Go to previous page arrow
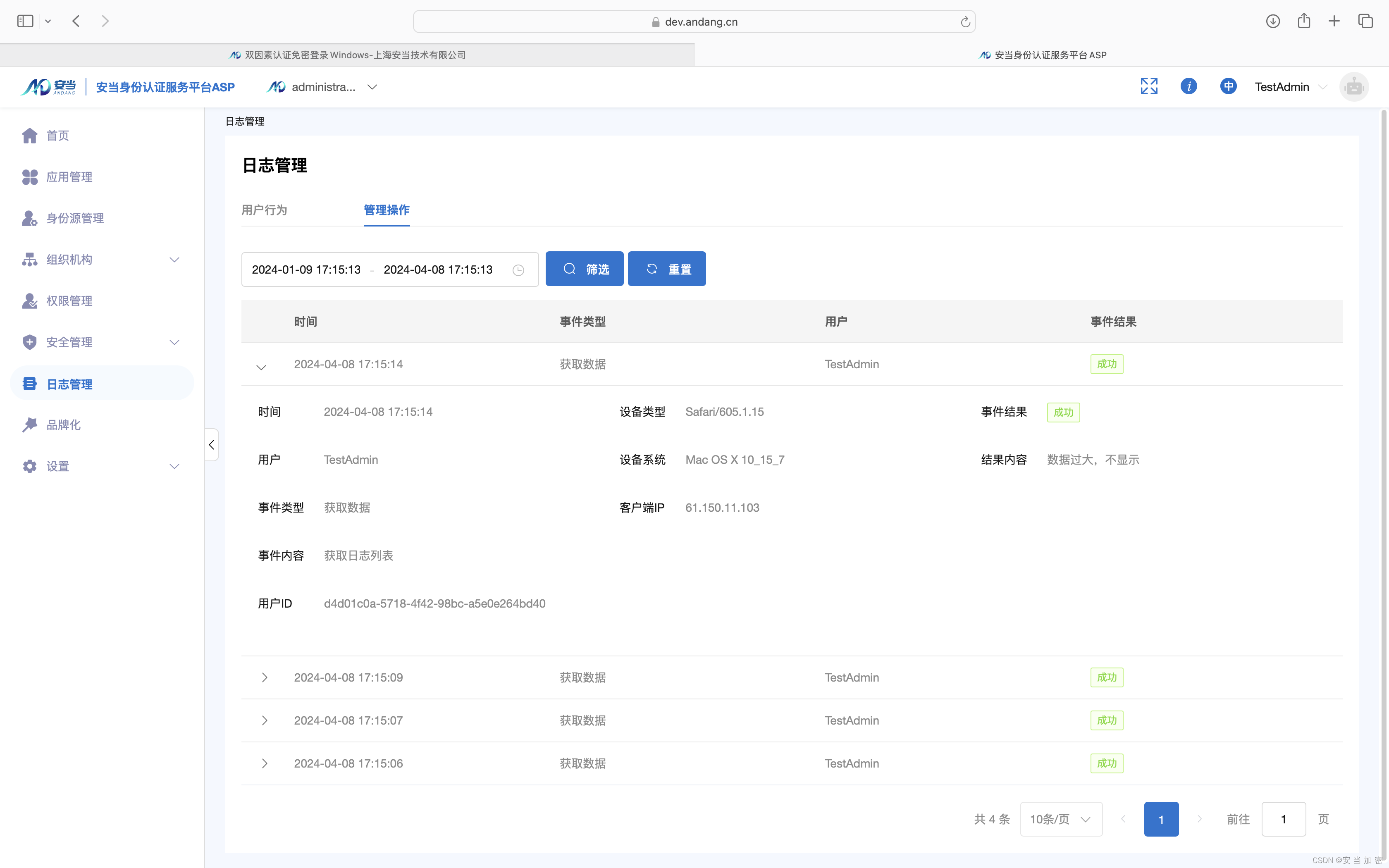 tap(1123, 819)
